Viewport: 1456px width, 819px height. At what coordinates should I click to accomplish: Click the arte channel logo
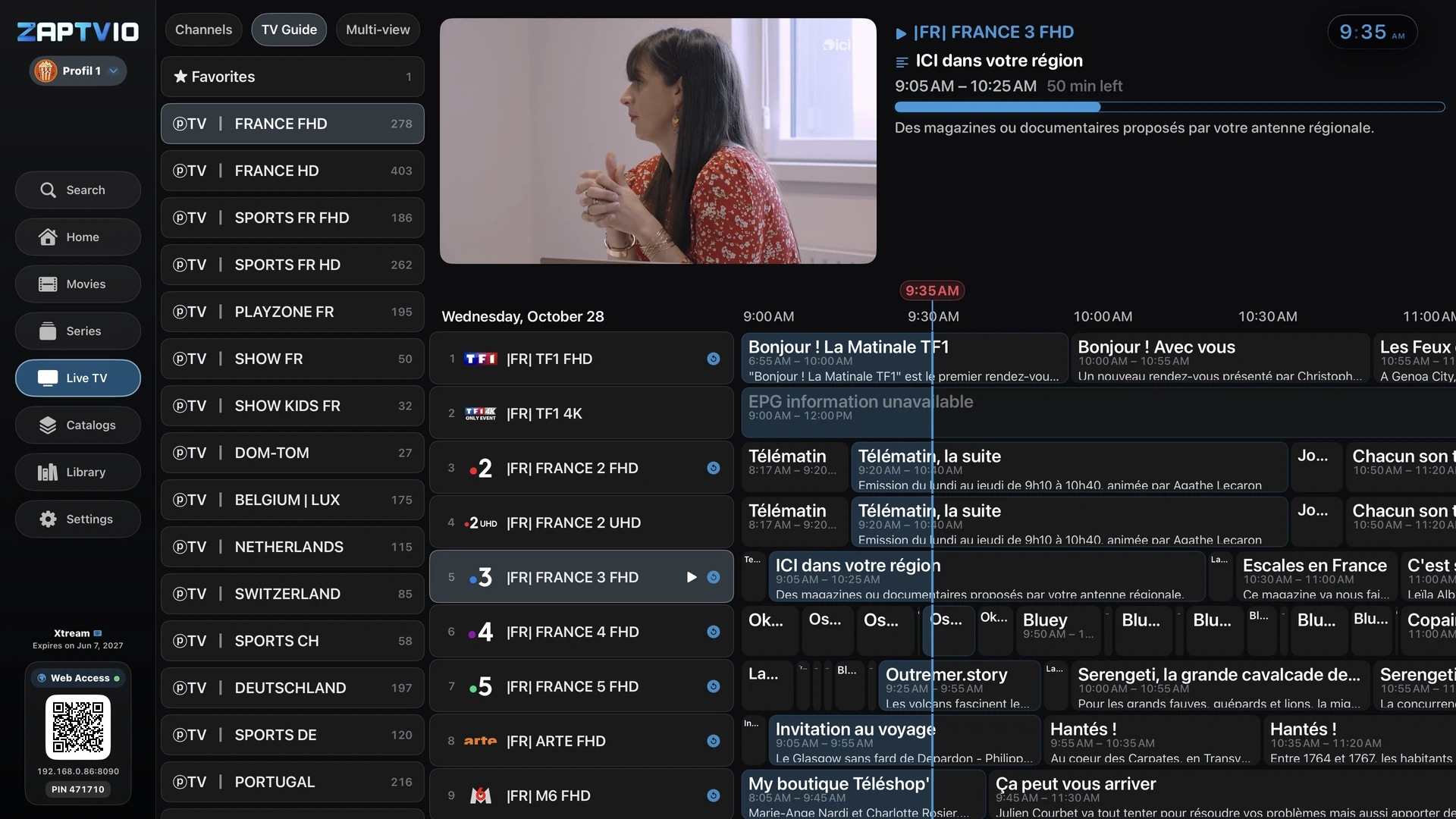point(481,741)
